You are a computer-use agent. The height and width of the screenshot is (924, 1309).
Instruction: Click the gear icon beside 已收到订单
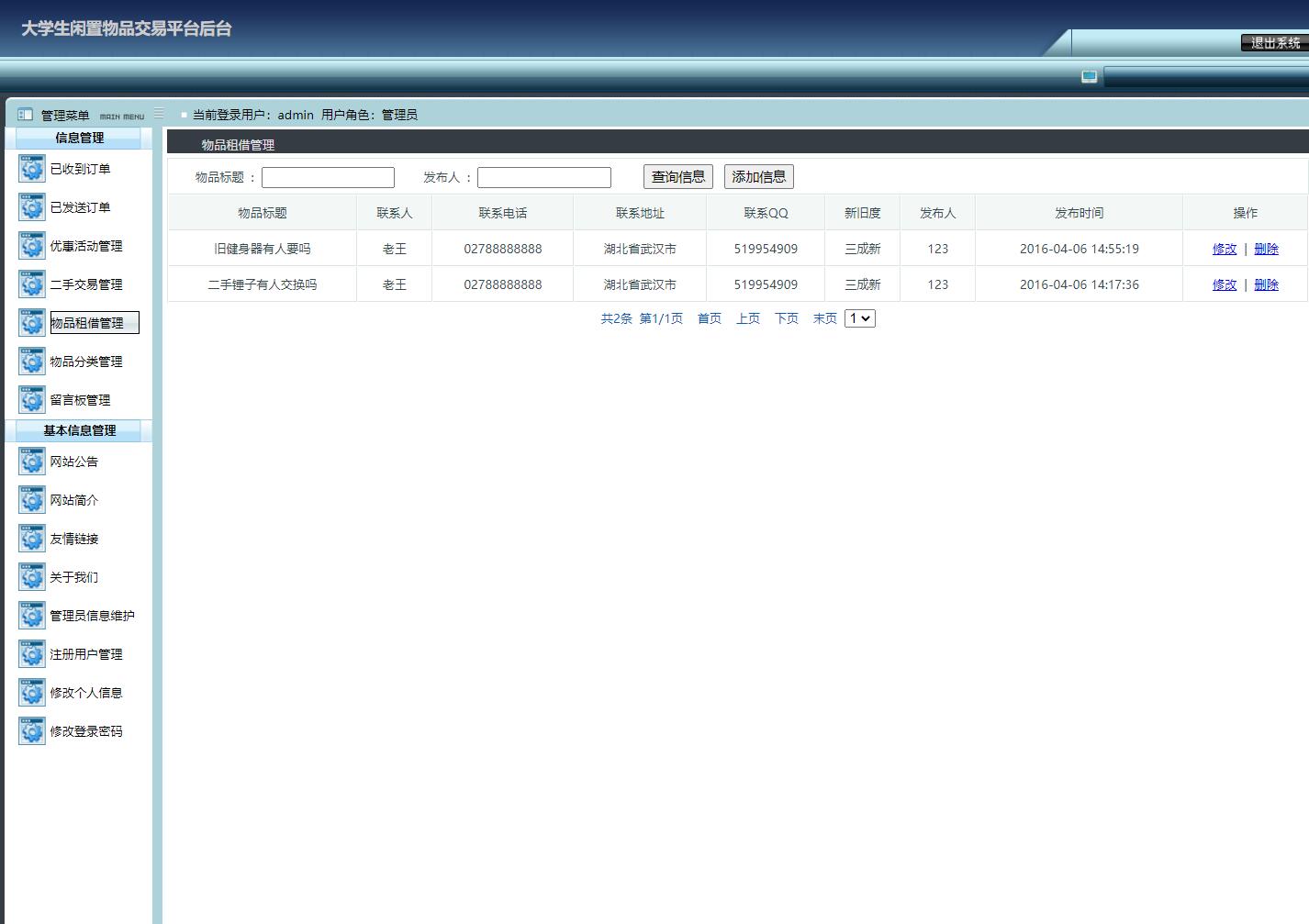pos(31,169)
